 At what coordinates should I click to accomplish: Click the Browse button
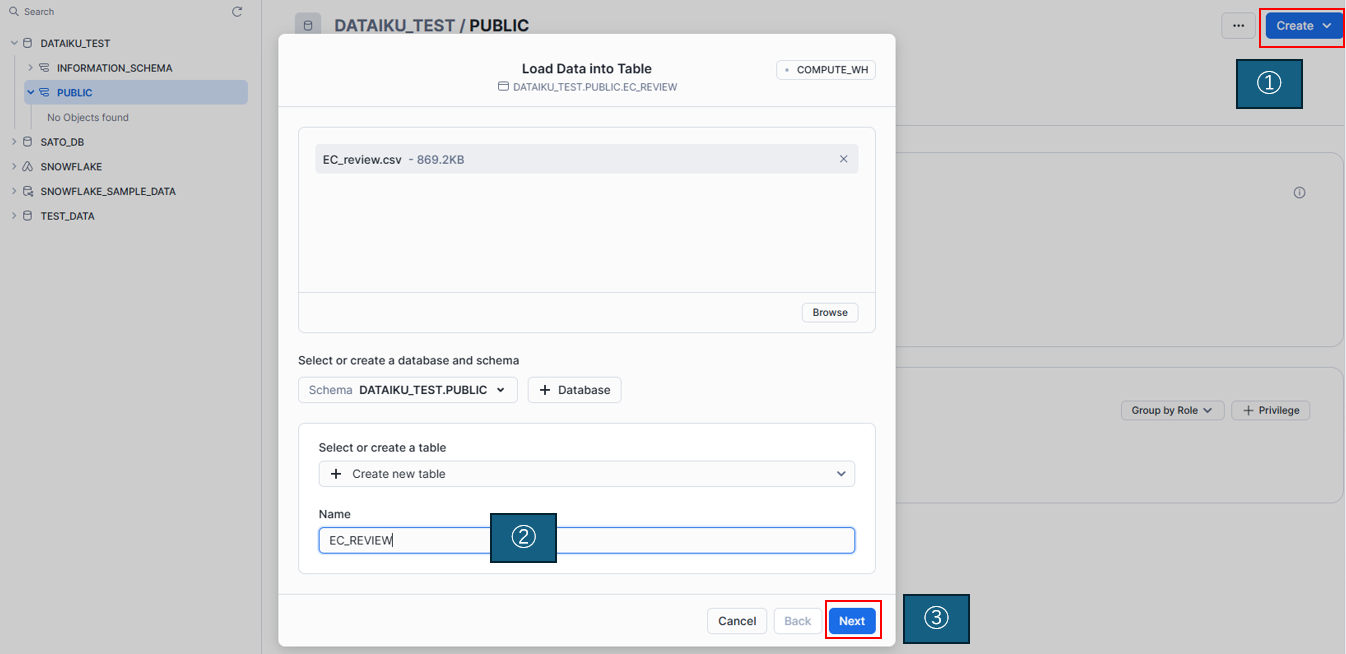tap(830, 313)
